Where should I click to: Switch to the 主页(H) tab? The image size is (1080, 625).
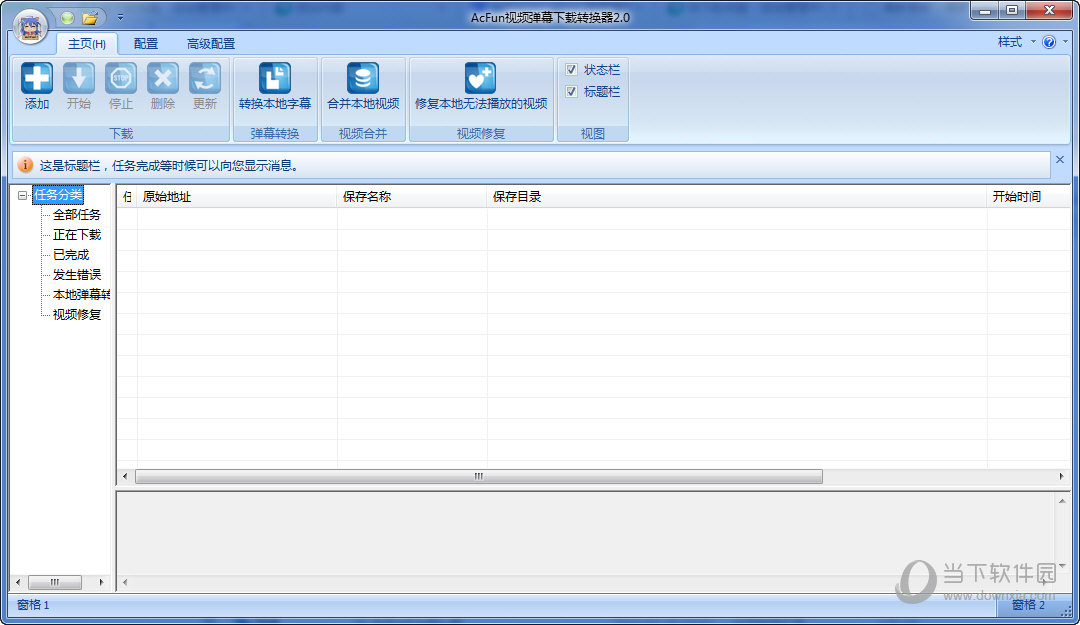tap(87, 44)
